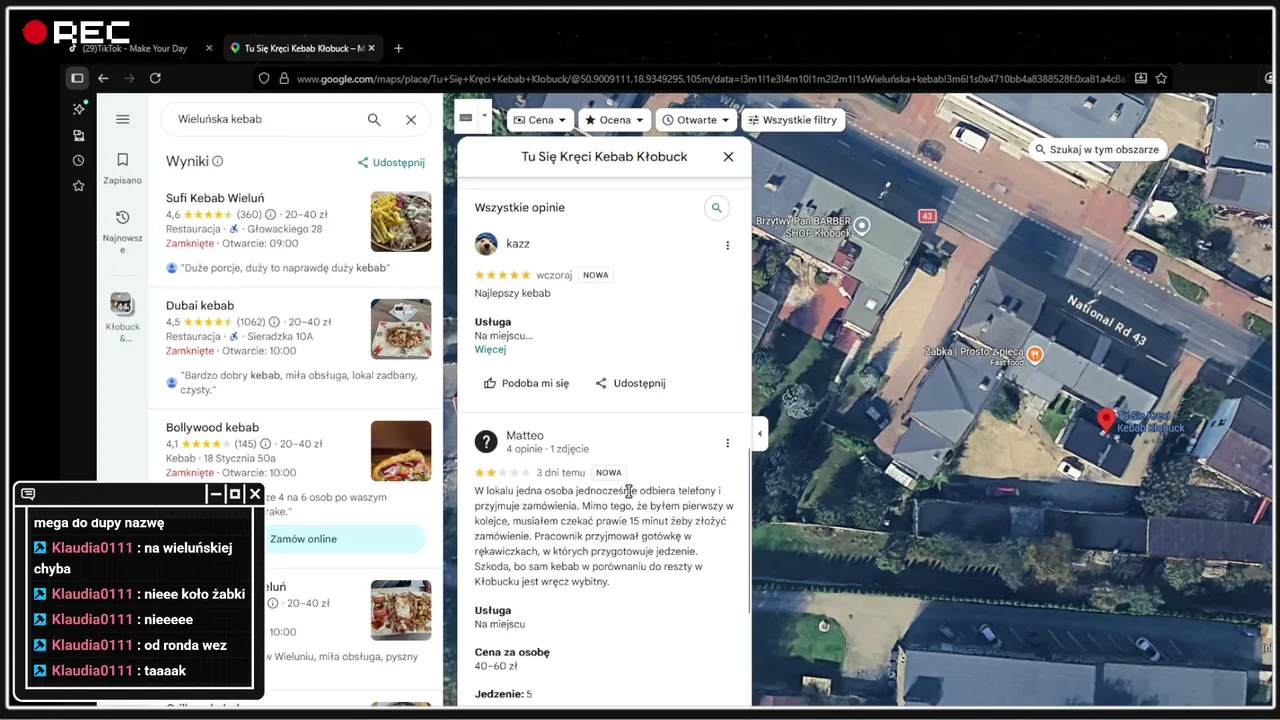Open more options for the Matteo review
This screenshot has width=1280, height=720.
pos(727,443)
